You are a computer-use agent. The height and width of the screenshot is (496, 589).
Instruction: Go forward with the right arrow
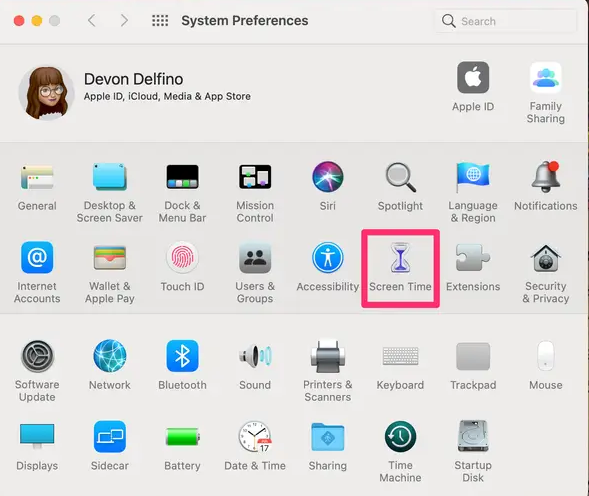coord(124,20)
